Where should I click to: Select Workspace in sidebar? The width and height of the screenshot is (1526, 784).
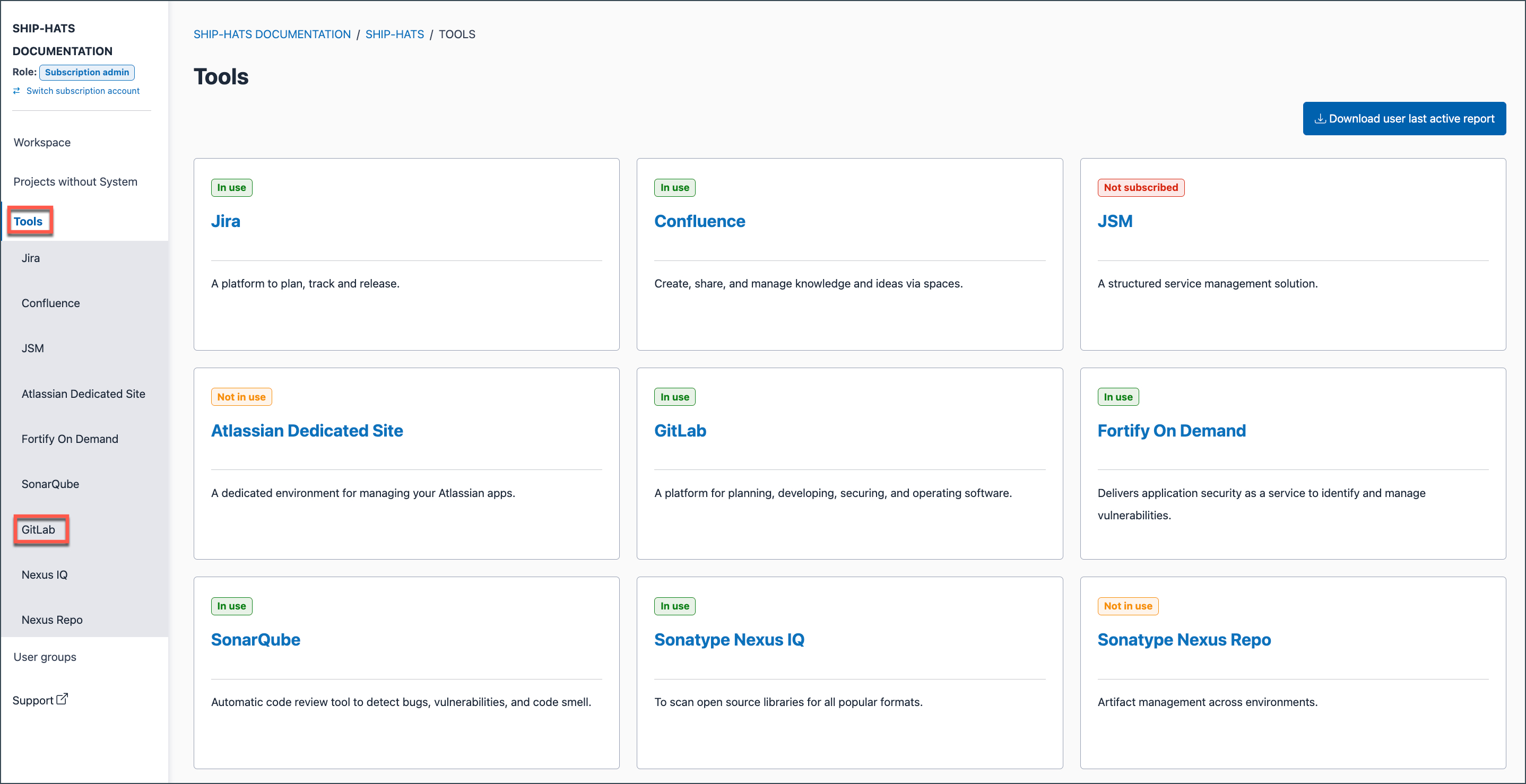pos(42,143)
